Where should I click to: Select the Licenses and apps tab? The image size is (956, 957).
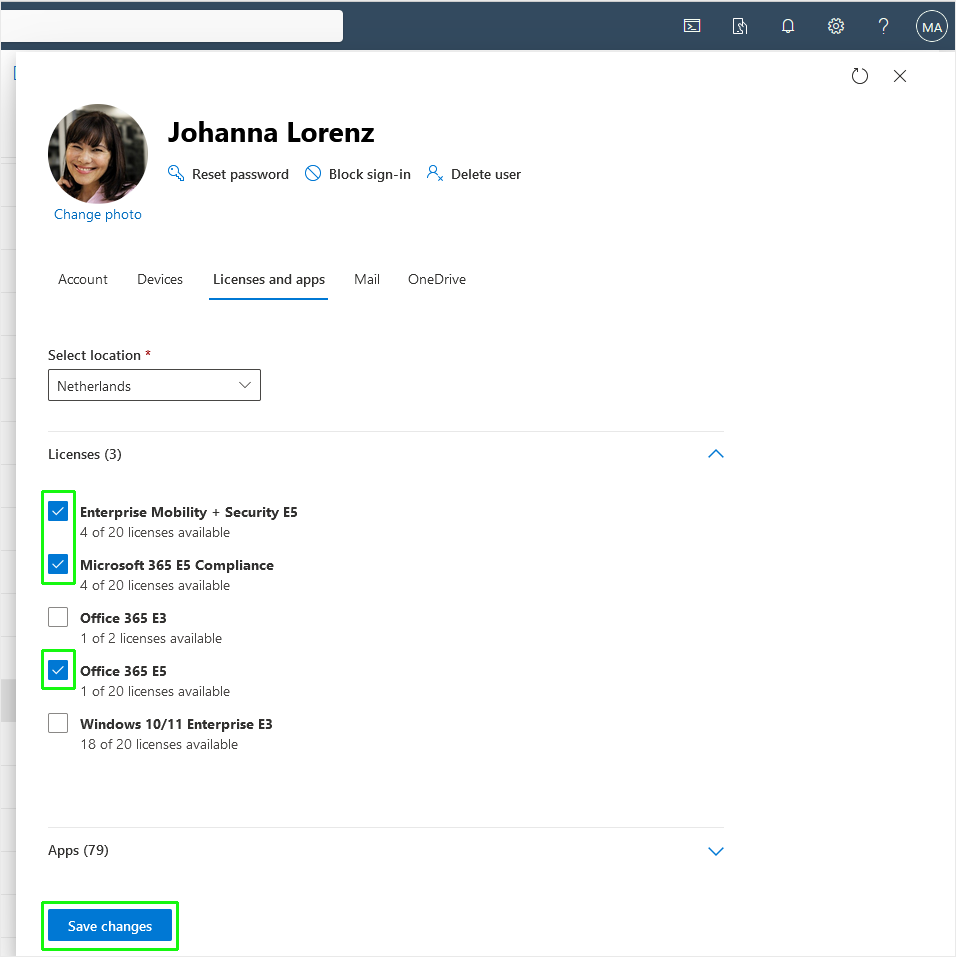point(269,280)
